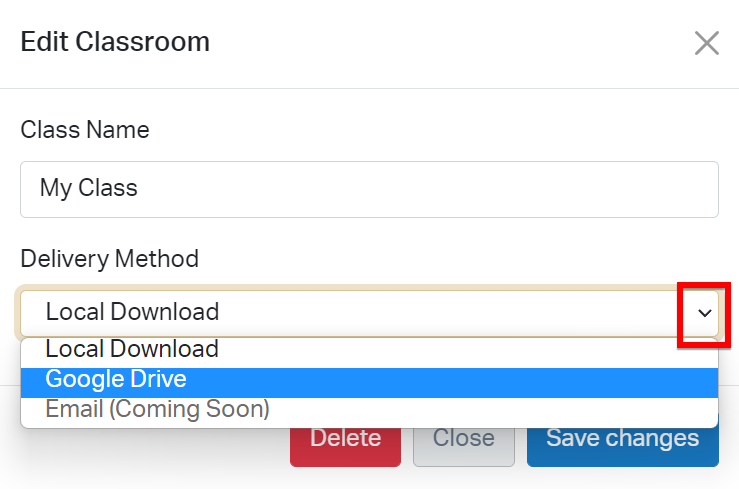Pick the Email (Coming Soon) option

tap(157, 409)
